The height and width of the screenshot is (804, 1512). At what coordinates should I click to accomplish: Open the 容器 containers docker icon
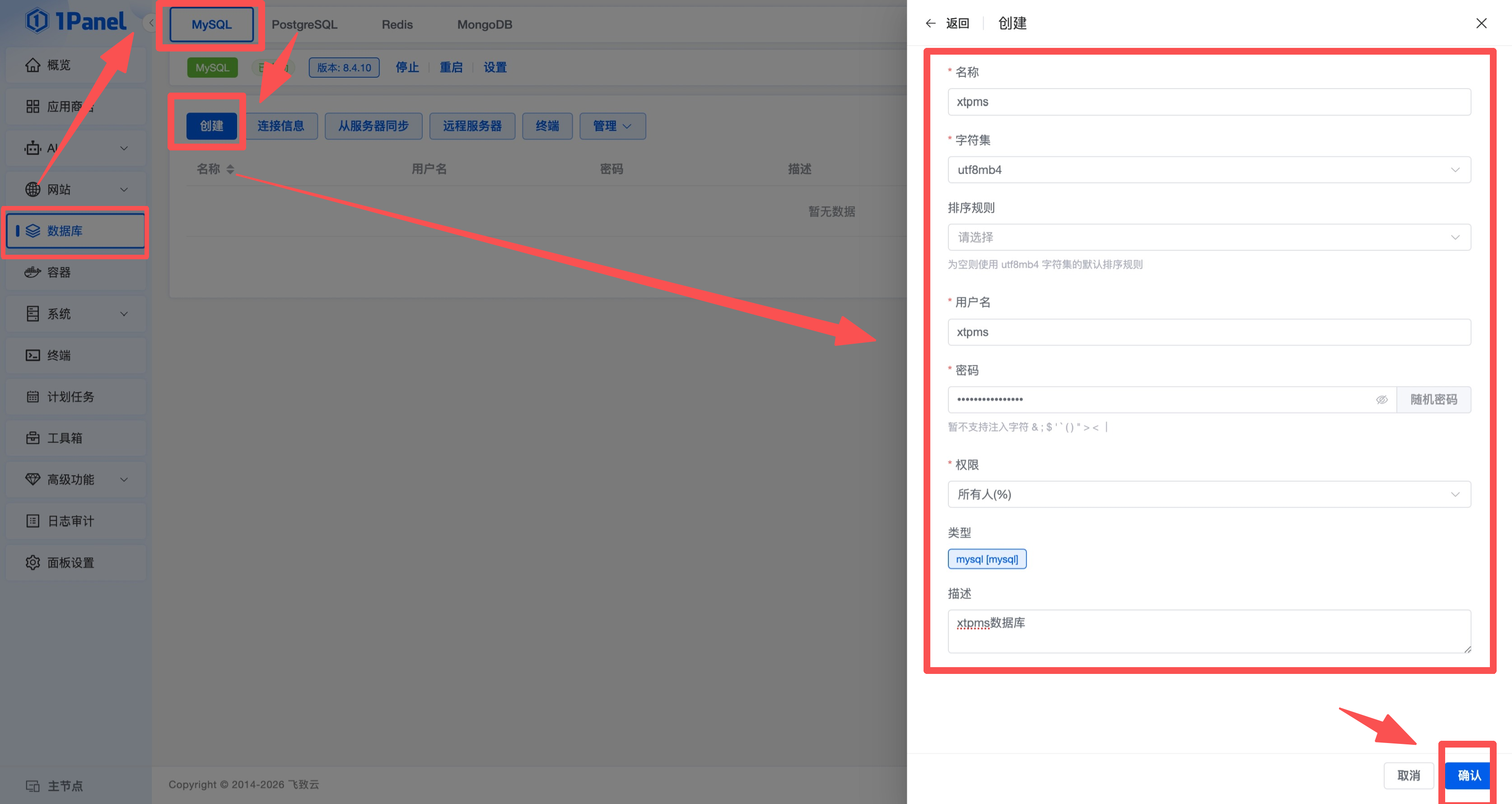(33, 272)
